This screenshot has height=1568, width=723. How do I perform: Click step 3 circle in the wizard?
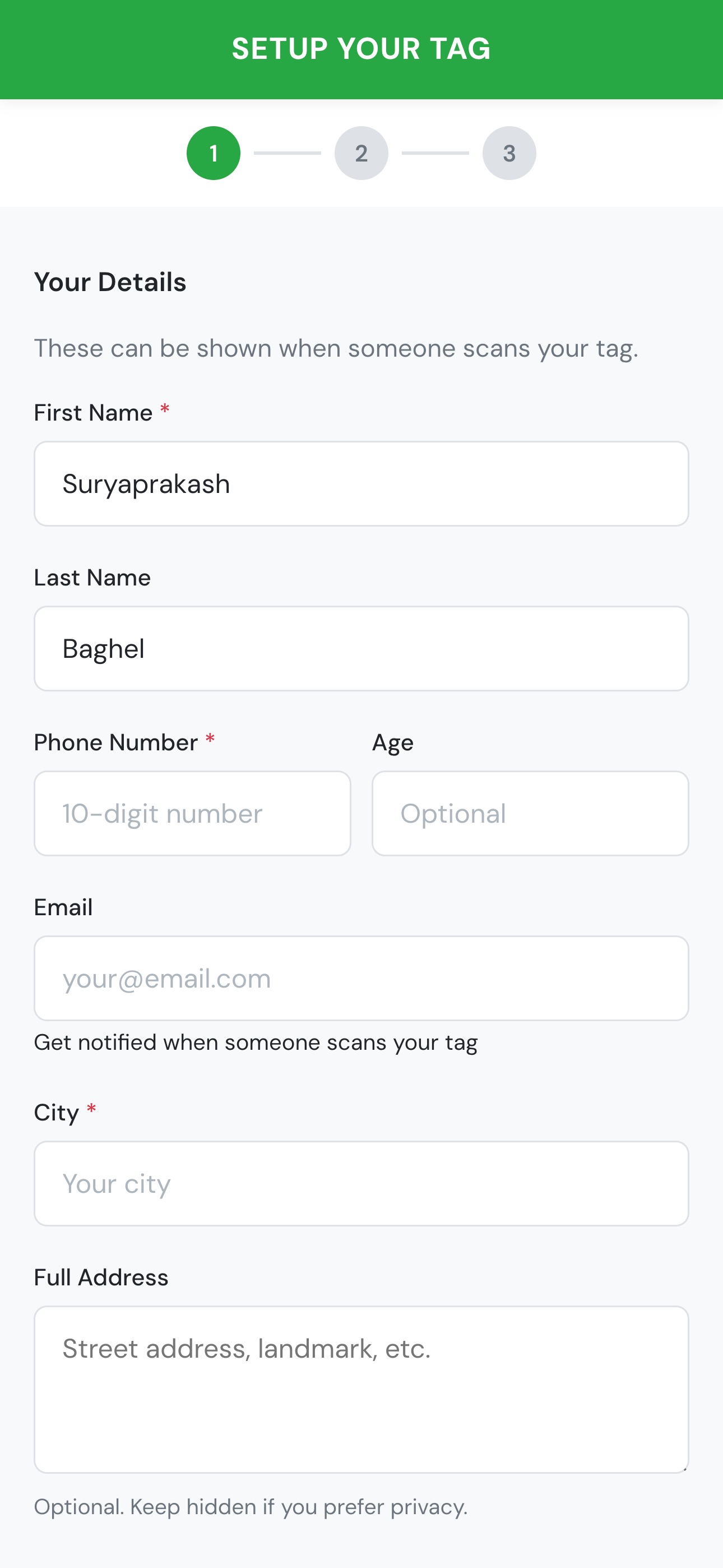coord(509,154)
